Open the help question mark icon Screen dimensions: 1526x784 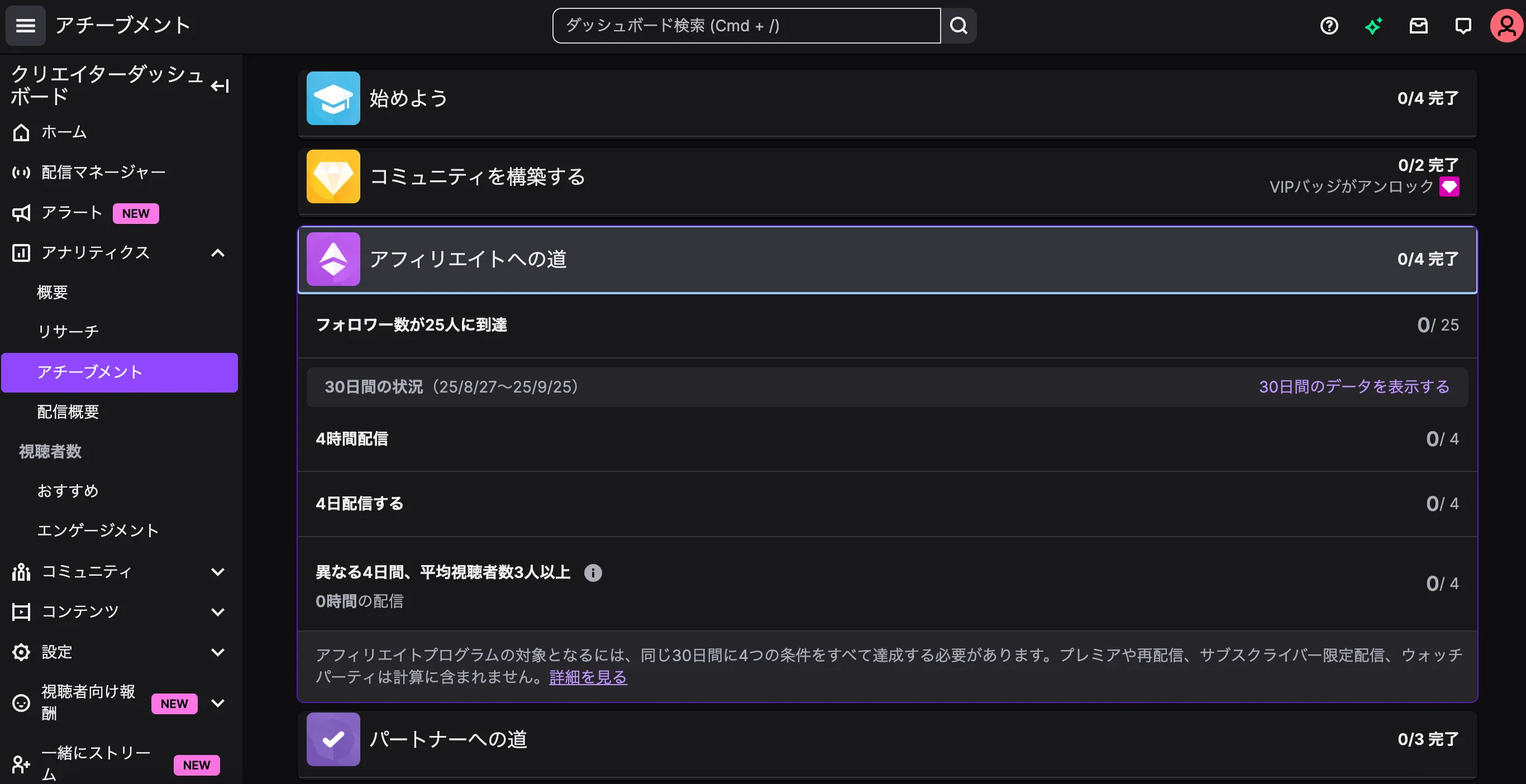[1329, 26]
